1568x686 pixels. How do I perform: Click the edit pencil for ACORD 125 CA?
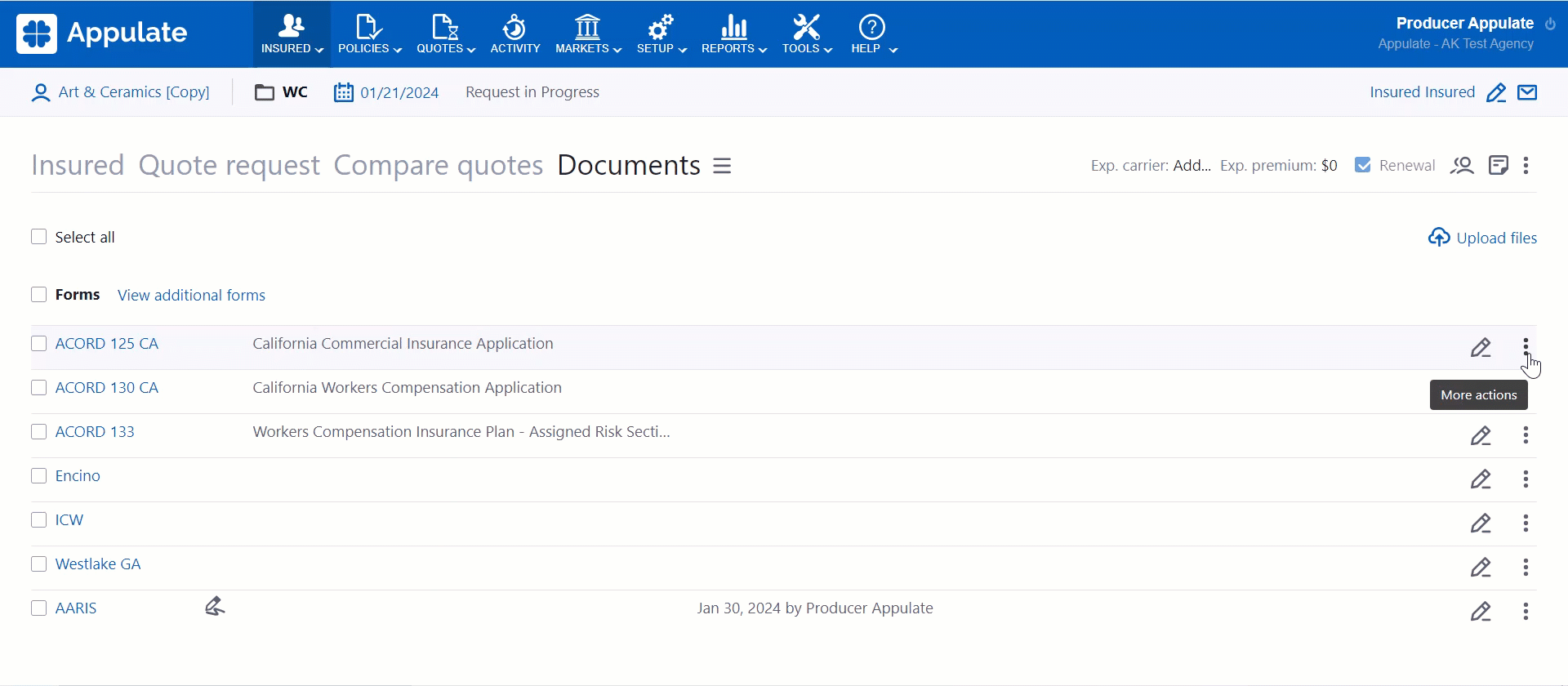point(1481,348)
